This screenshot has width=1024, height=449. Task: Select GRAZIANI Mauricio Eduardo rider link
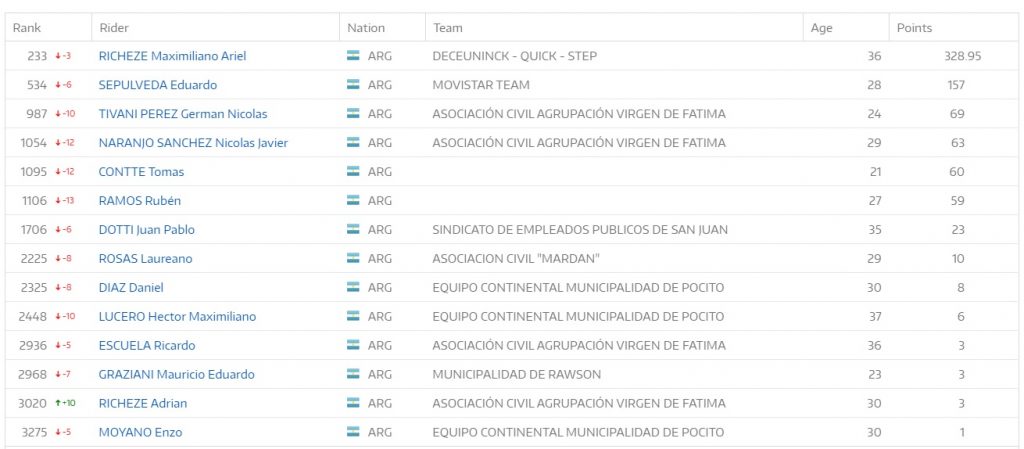(x=176, y=375)
